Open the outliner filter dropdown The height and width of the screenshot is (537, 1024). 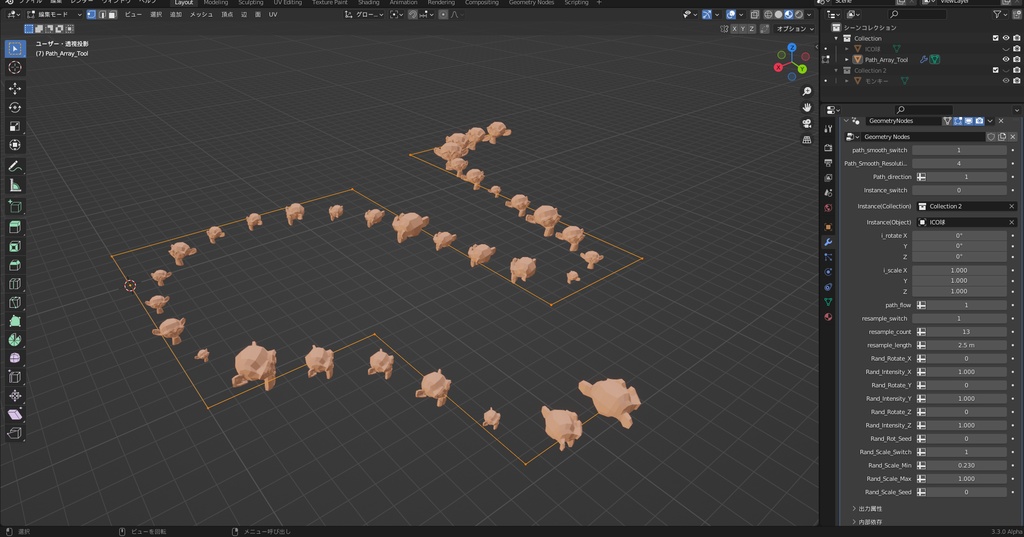point(1000,14)
